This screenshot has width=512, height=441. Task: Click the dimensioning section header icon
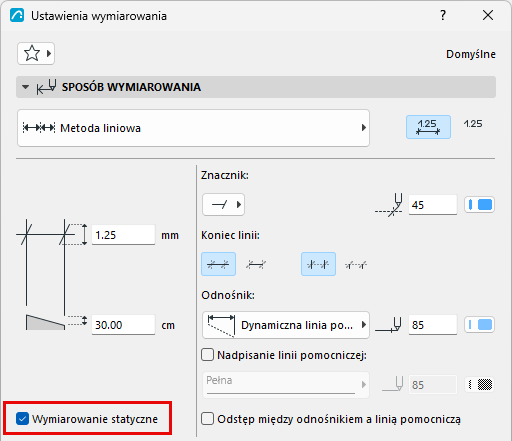pos(47,87)
